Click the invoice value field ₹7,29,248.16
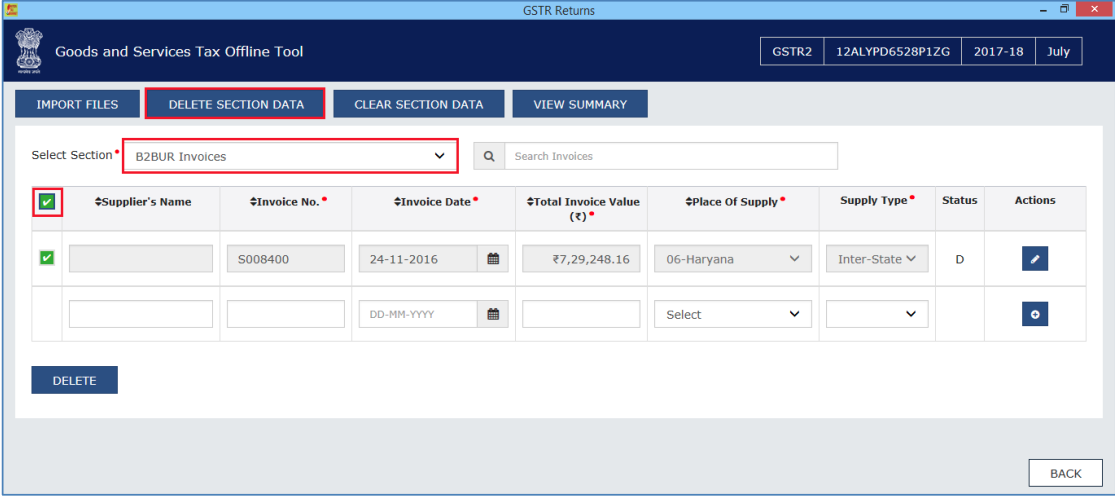Screen dimensions: 1115x496 coord(581,259)
